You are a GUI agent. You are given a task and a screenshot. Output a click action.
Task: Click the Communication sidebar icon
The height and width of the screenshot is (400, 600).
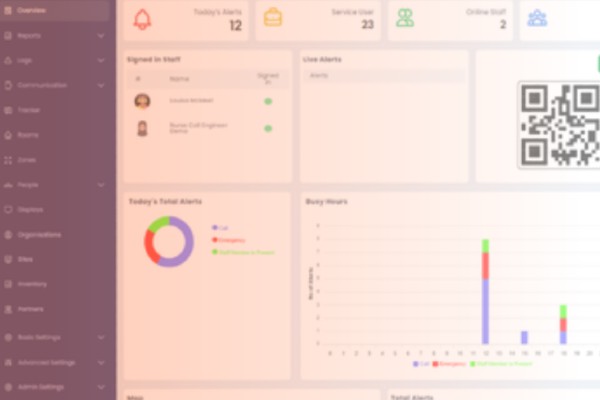click(x=8, y=85)
